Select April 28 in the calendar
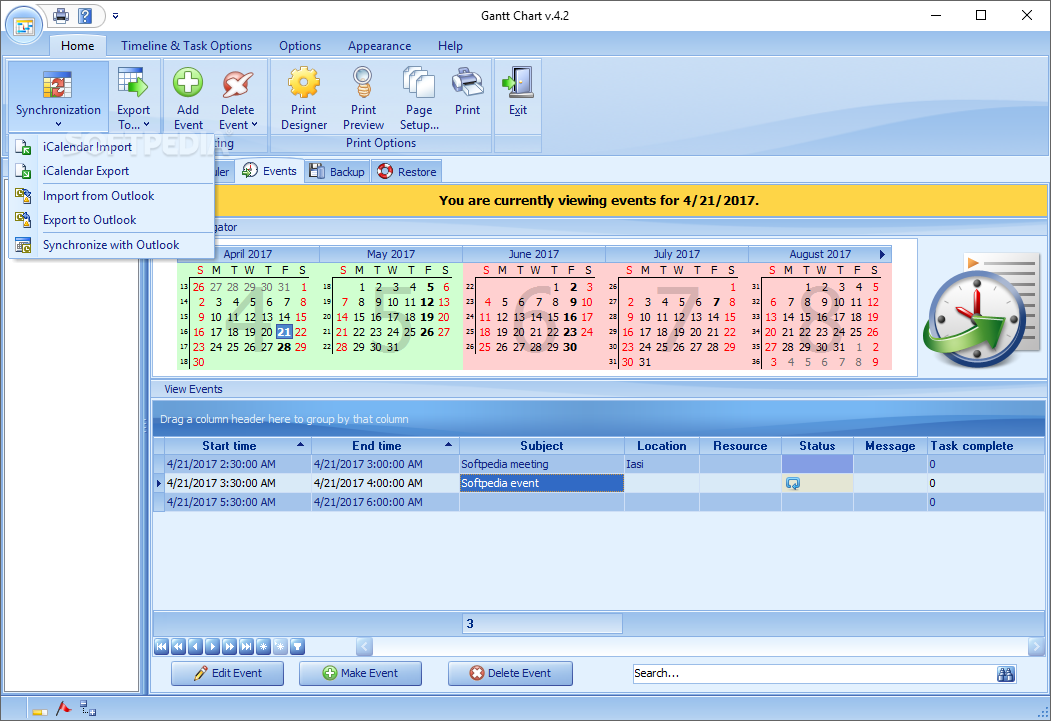This screenshot has width=1051, height=721. point(284,347)
